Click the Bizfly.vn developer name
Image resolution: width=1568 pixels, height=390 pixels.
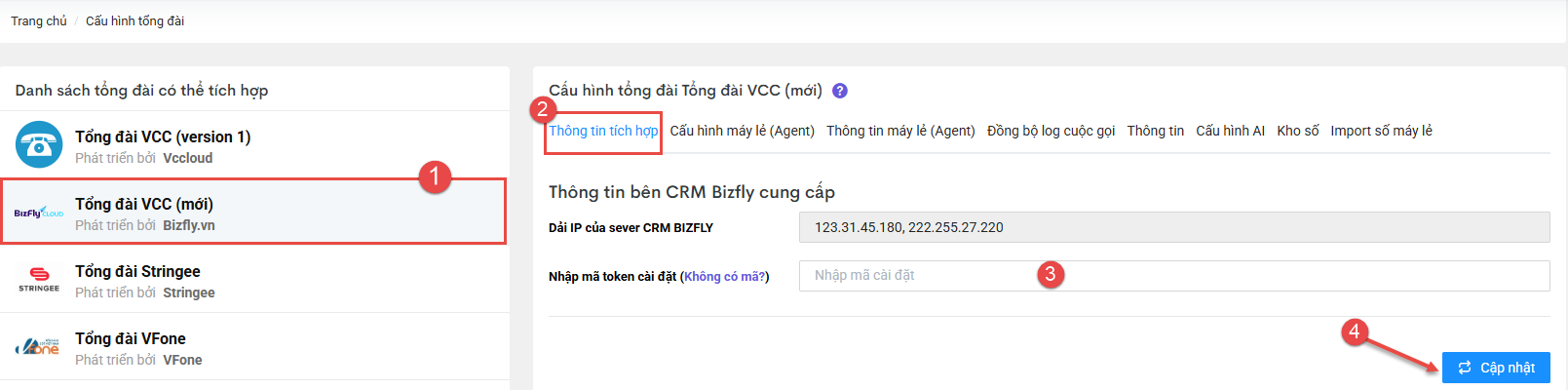189,225
